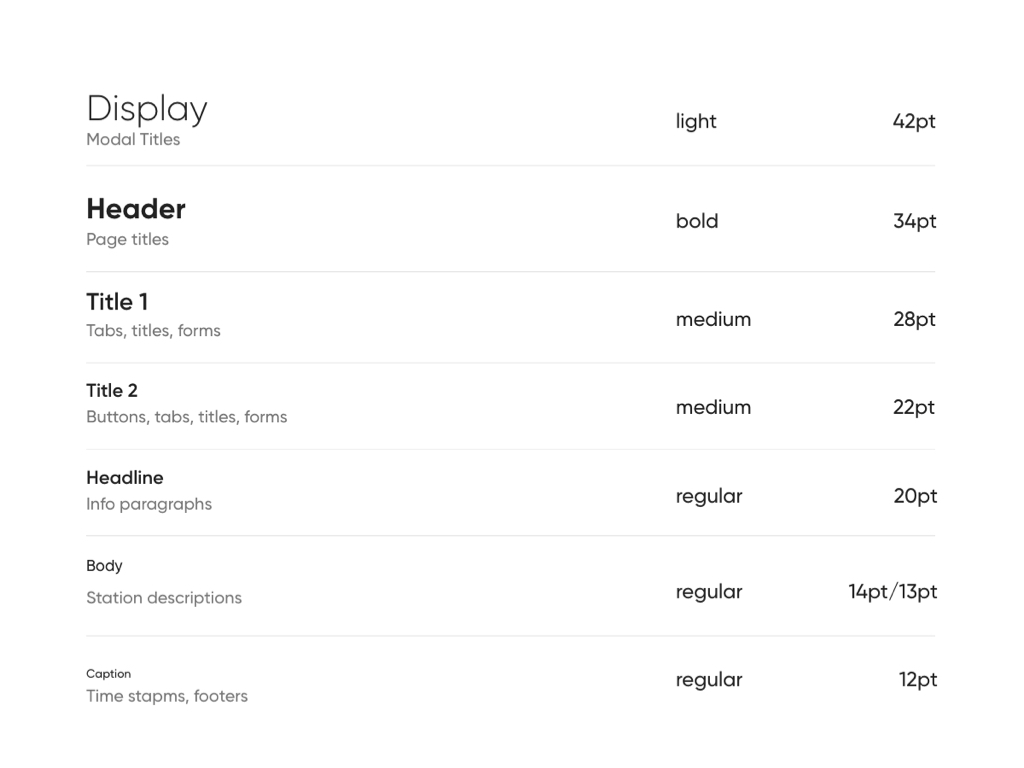Click the "Station descriptions" text
Image resolution: width=1024 pixels, height=768 pixels.
tap(164, 598)
